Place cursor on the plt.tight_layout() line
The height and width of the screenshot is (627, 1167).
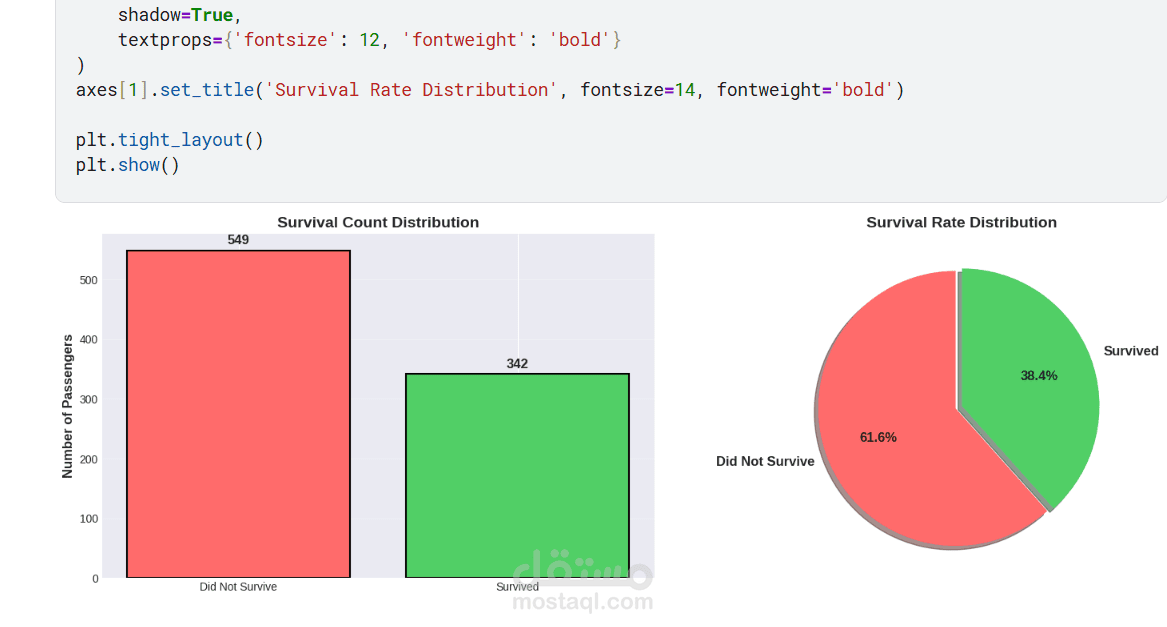tap(170, 140)
